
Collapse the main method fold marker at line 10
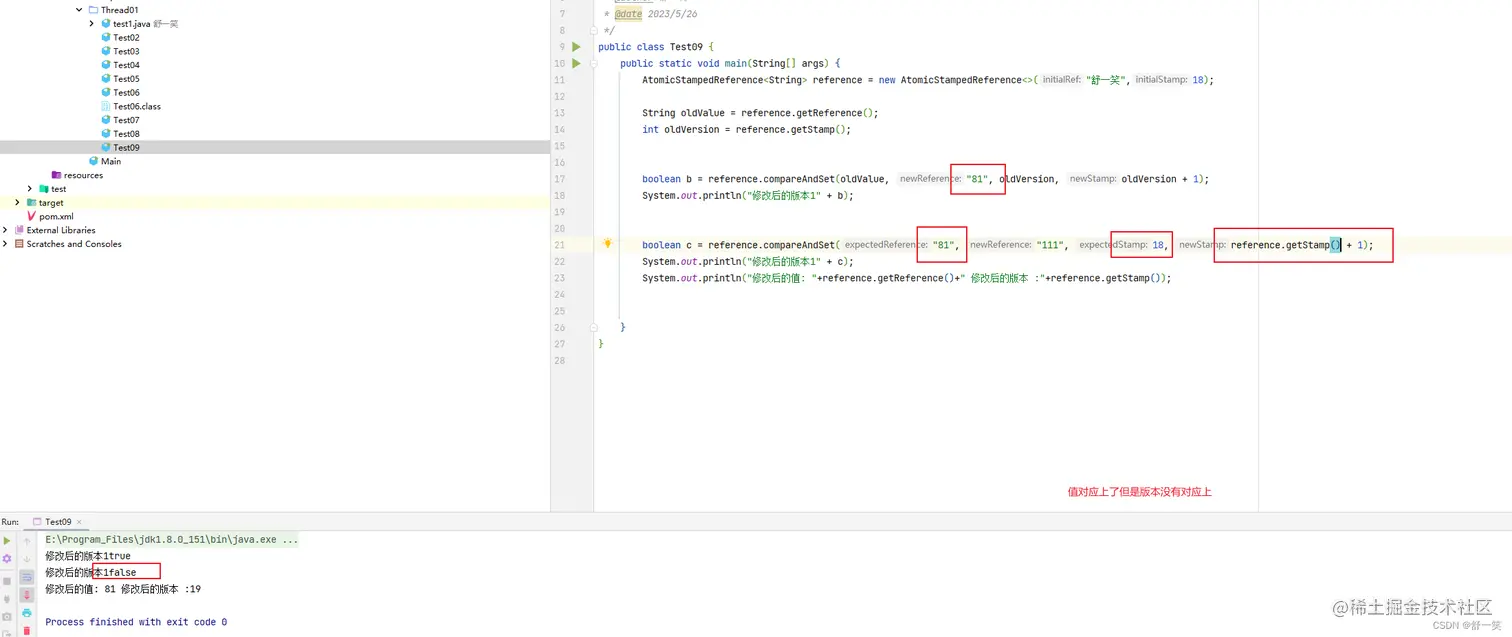coord(594,63)
